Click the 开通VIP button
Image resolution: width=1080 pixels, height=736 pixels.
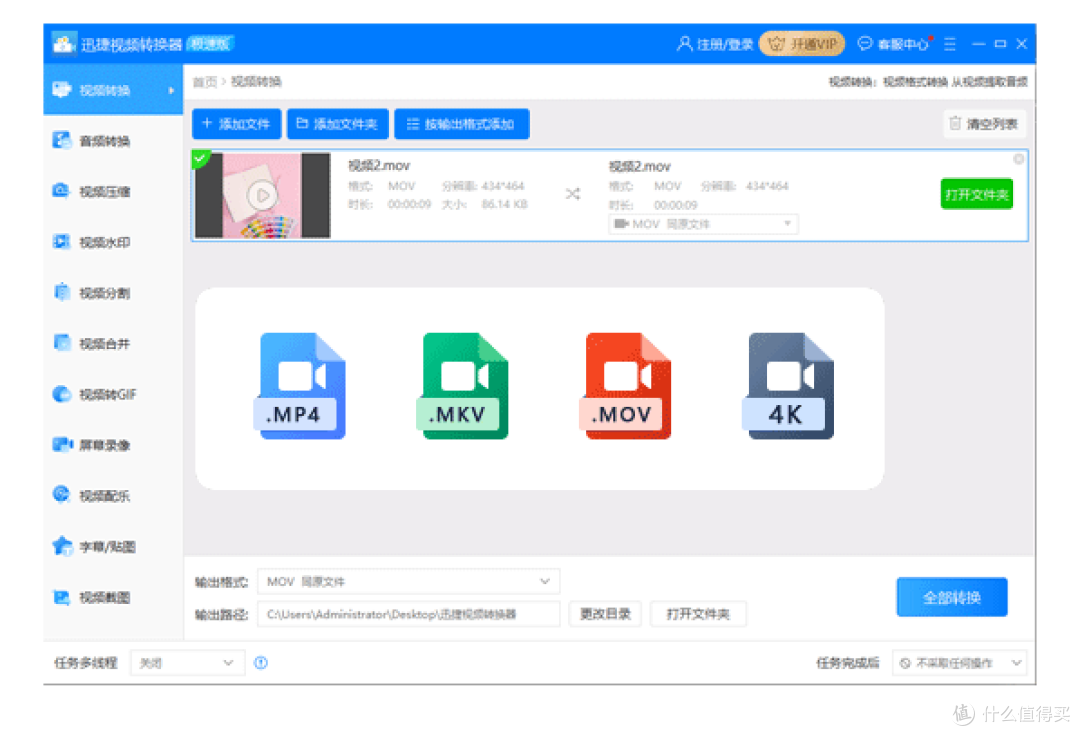(802, 44)
